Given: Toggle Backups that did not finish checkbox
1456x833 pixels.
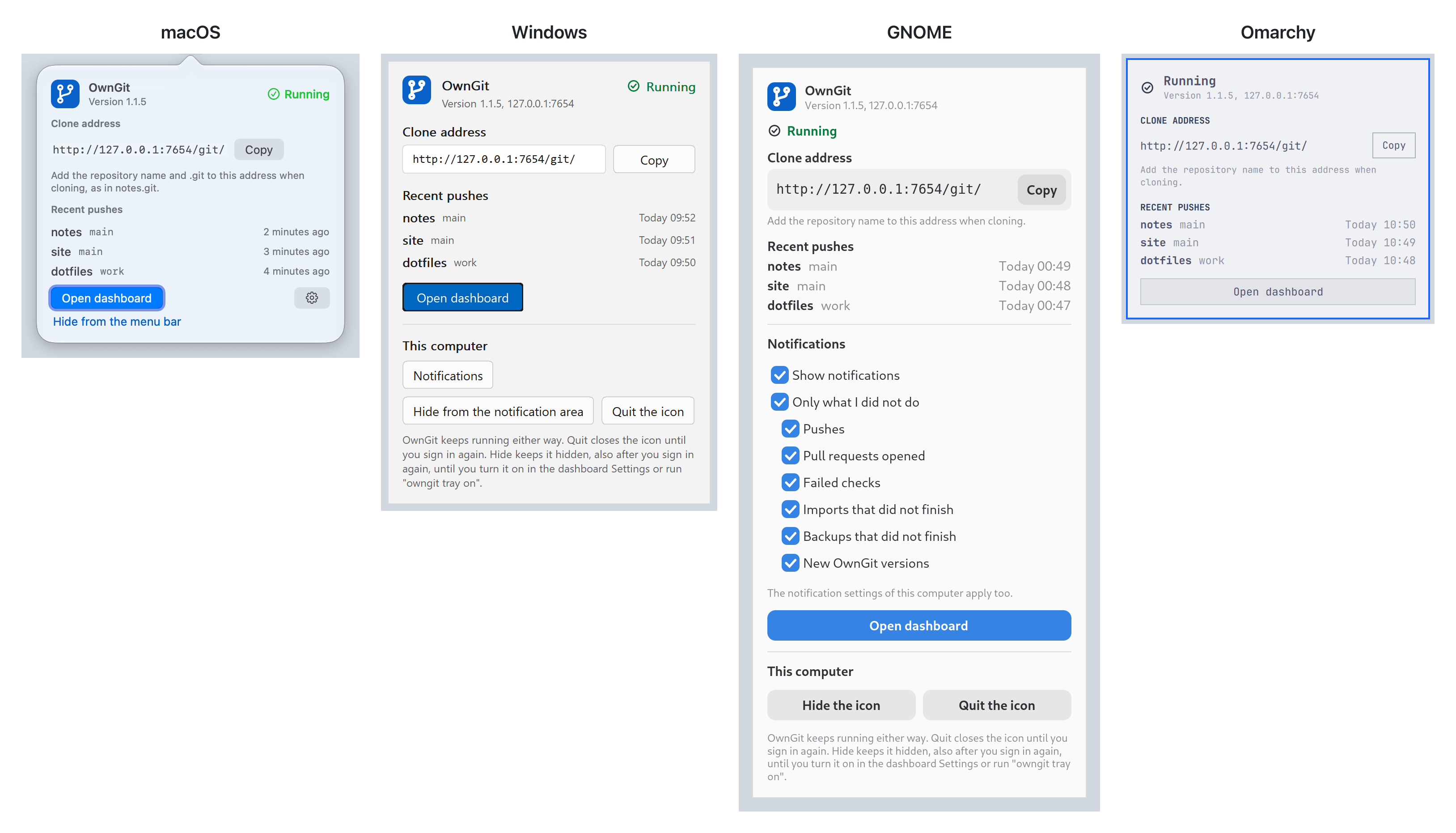Looking at the screenshot, I should click(790, 537).
